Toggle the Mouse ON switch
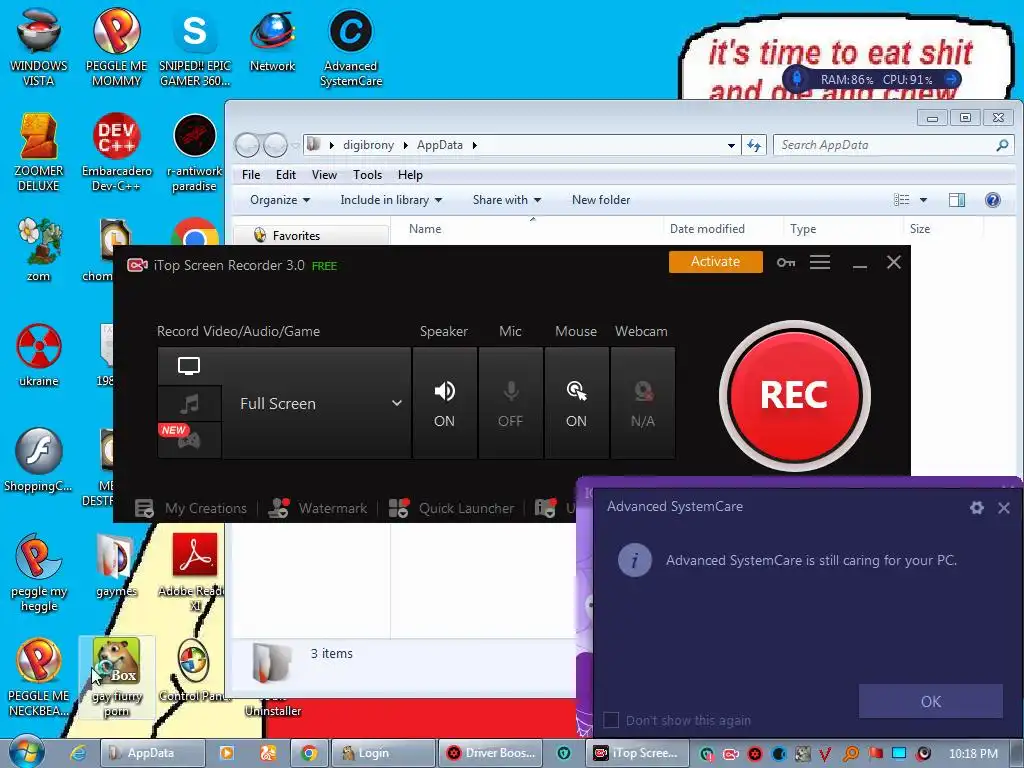The image size is (1024, 768). point(576,403)
